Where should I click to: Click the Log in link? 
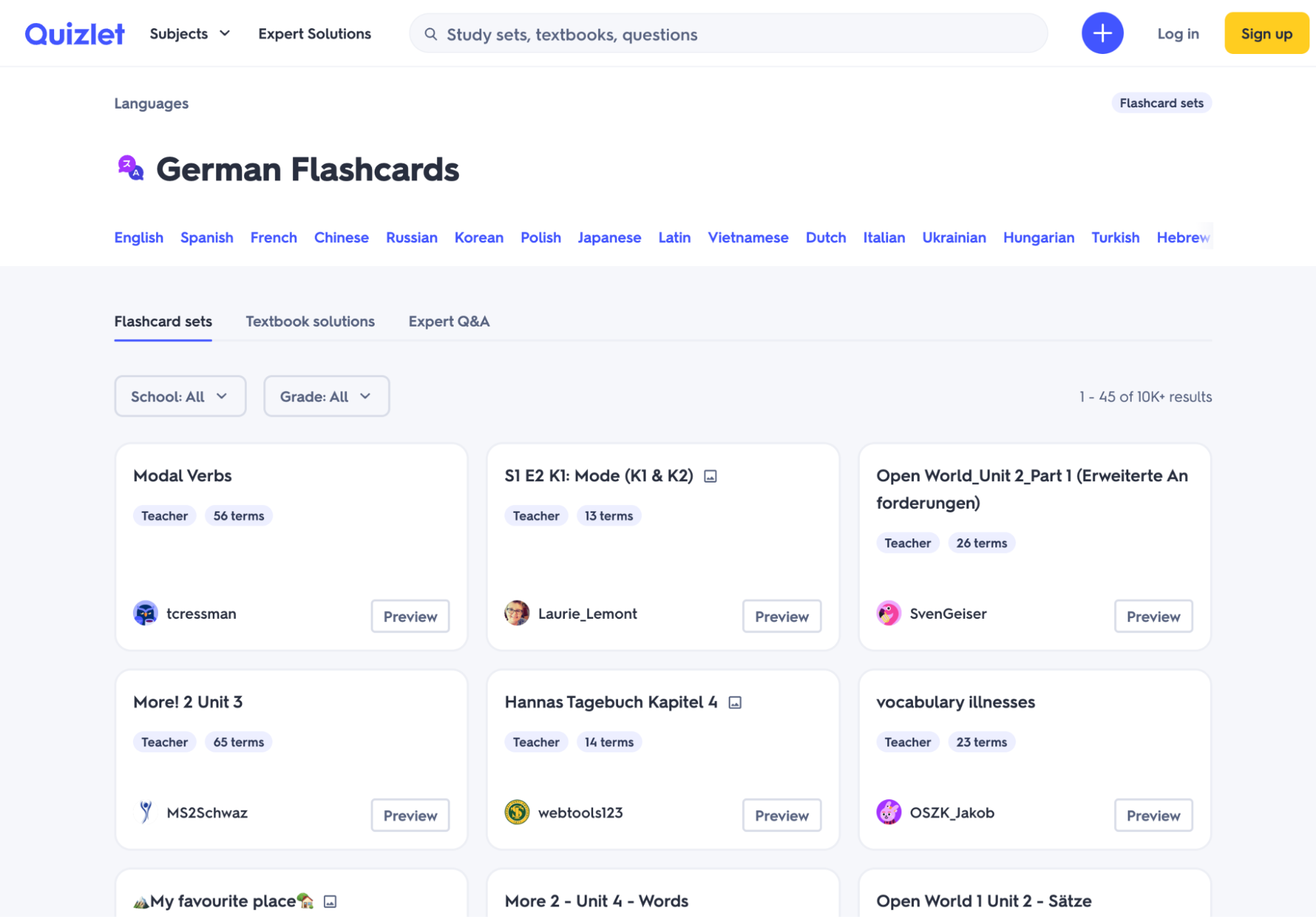[1178, 34]
